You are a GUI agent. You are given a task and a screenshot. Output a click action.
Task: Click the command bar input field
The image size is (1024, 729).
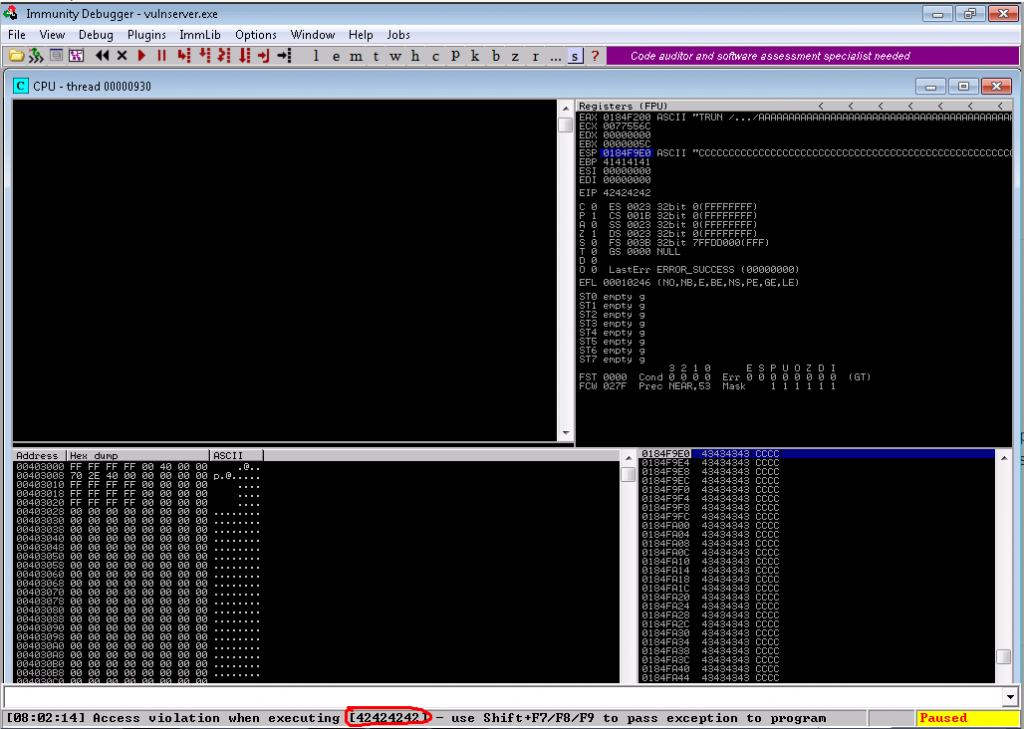(504, 696)
